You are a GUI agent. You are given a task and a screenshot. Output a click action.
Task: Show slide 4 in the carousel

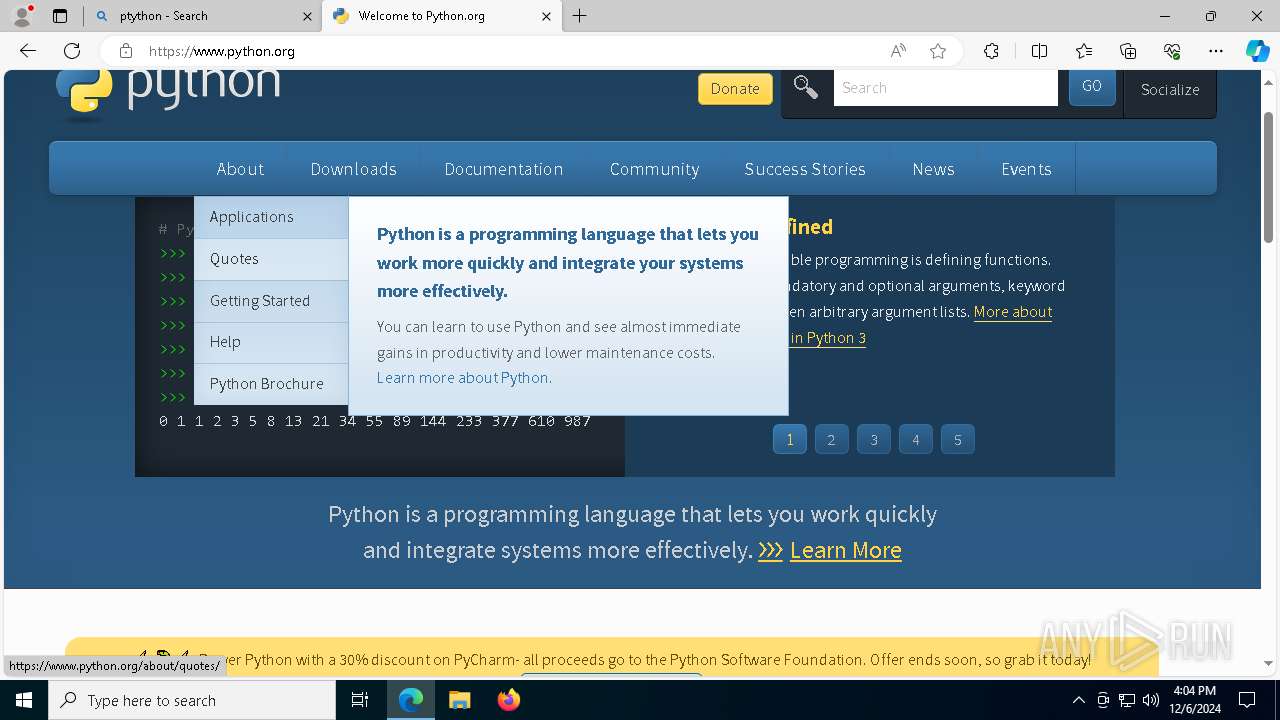(x=916, y=440)
